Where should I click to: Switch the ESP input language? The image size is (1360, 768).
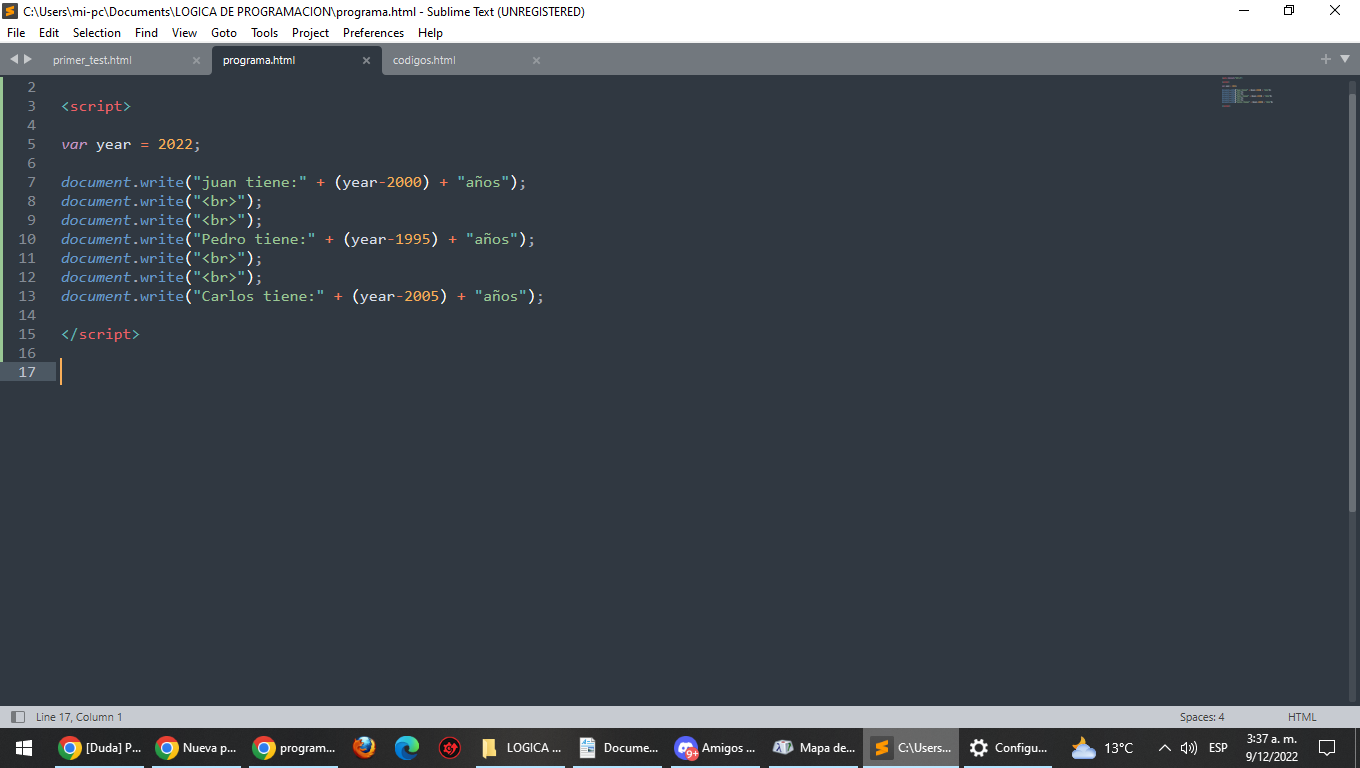click(x=1218, y=748)
